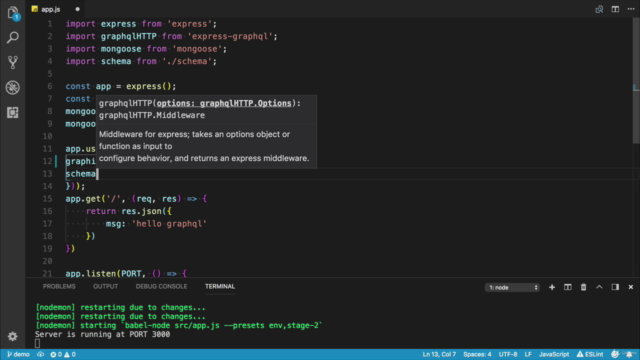The height and width of the screenshot is (360, 640).
Task: Click 'mongoose' identifier on line 3
Action: (x=121, y=49)
